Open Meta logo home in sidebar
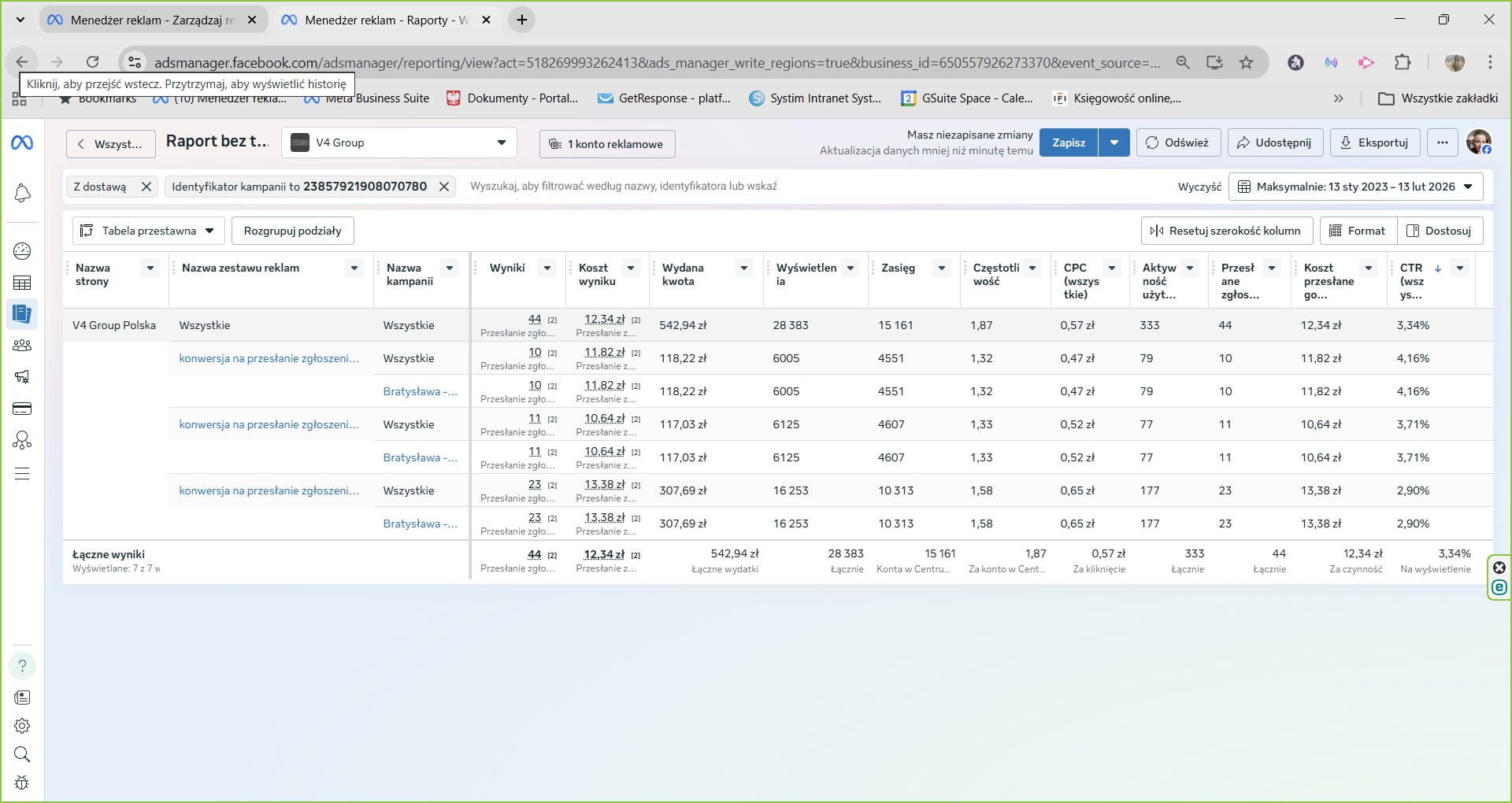This screenshot has width=1512, height=803. click(x=22, y=142)
